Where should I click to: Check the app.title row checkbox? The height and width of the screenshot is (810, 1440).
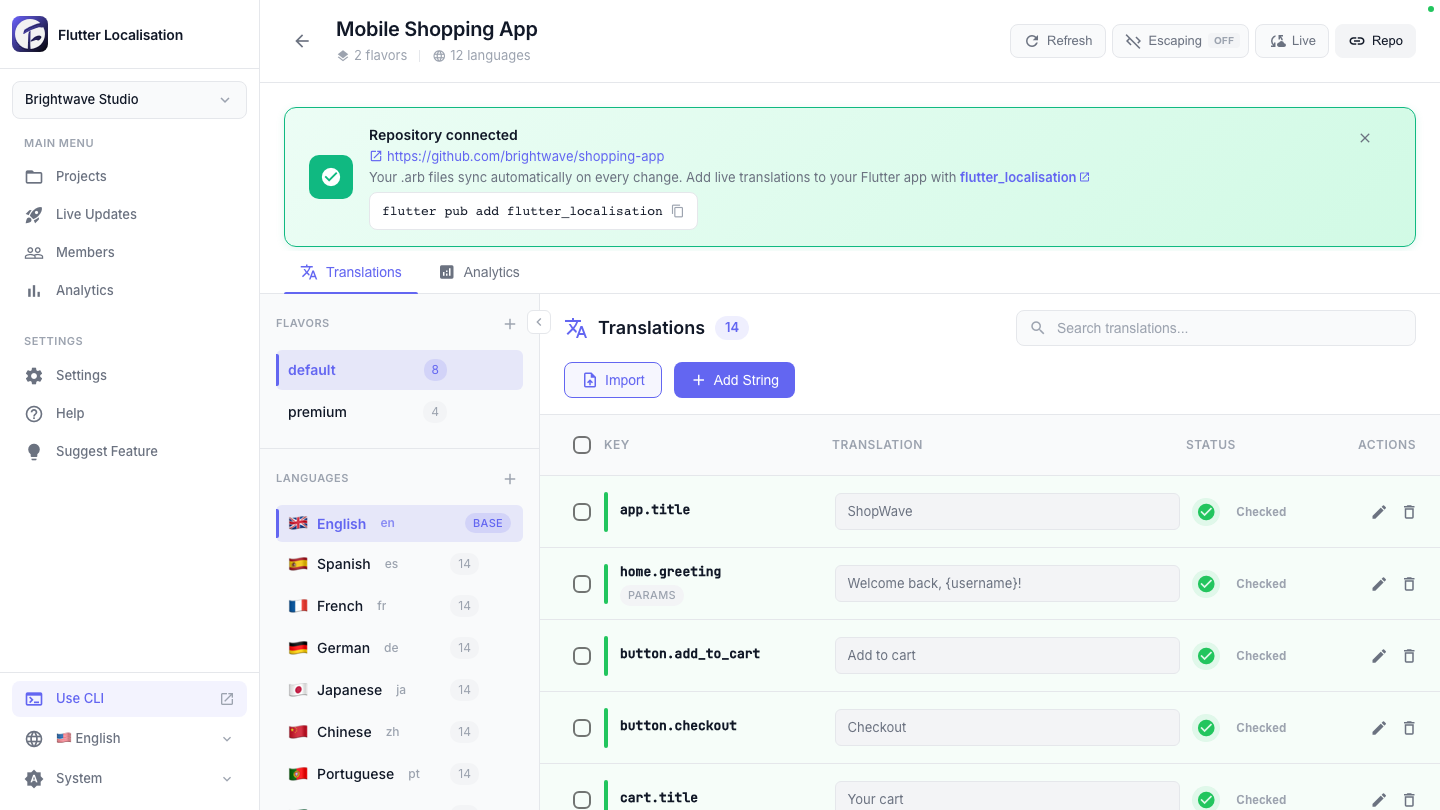tap(582, 512)
